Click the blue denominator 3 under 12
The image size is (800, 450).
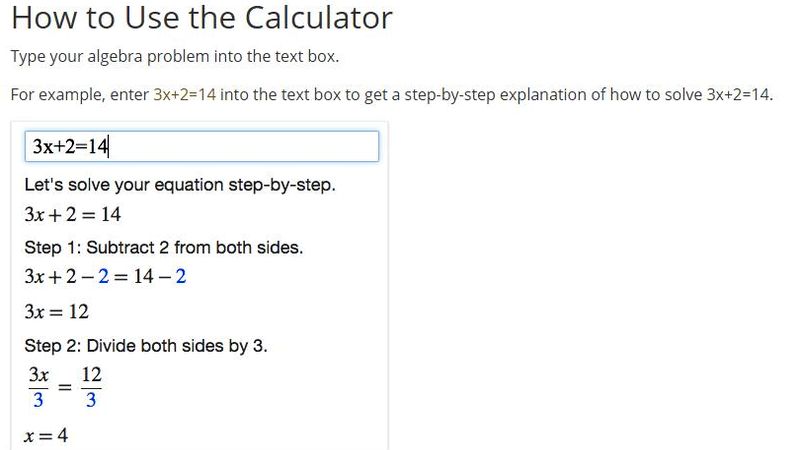click(91, 400)
